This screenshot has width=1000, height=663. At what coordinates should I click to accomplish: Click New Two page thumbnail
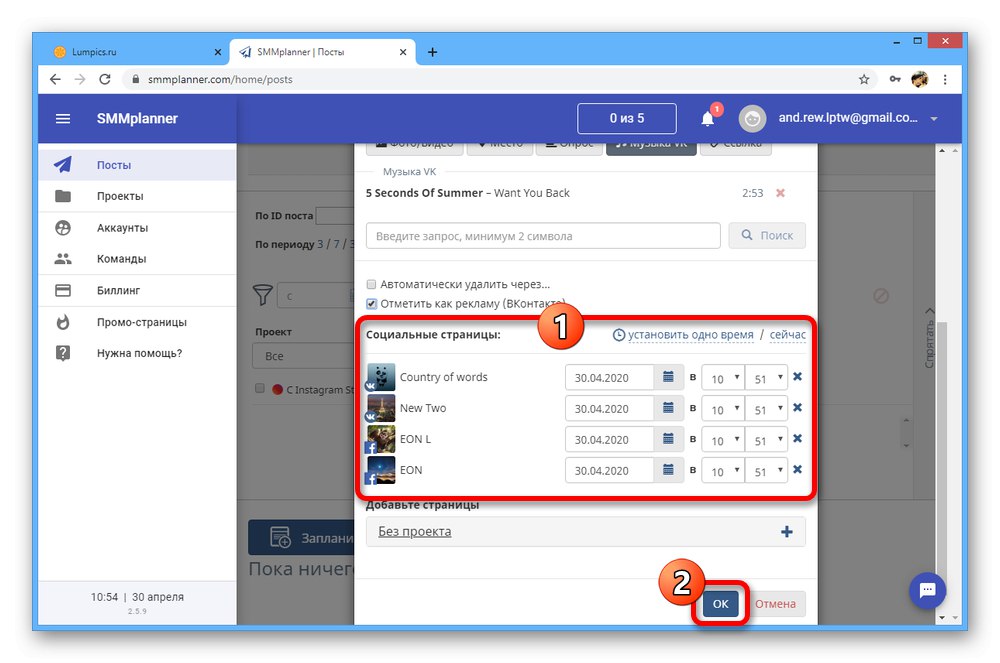coord(381,408)
